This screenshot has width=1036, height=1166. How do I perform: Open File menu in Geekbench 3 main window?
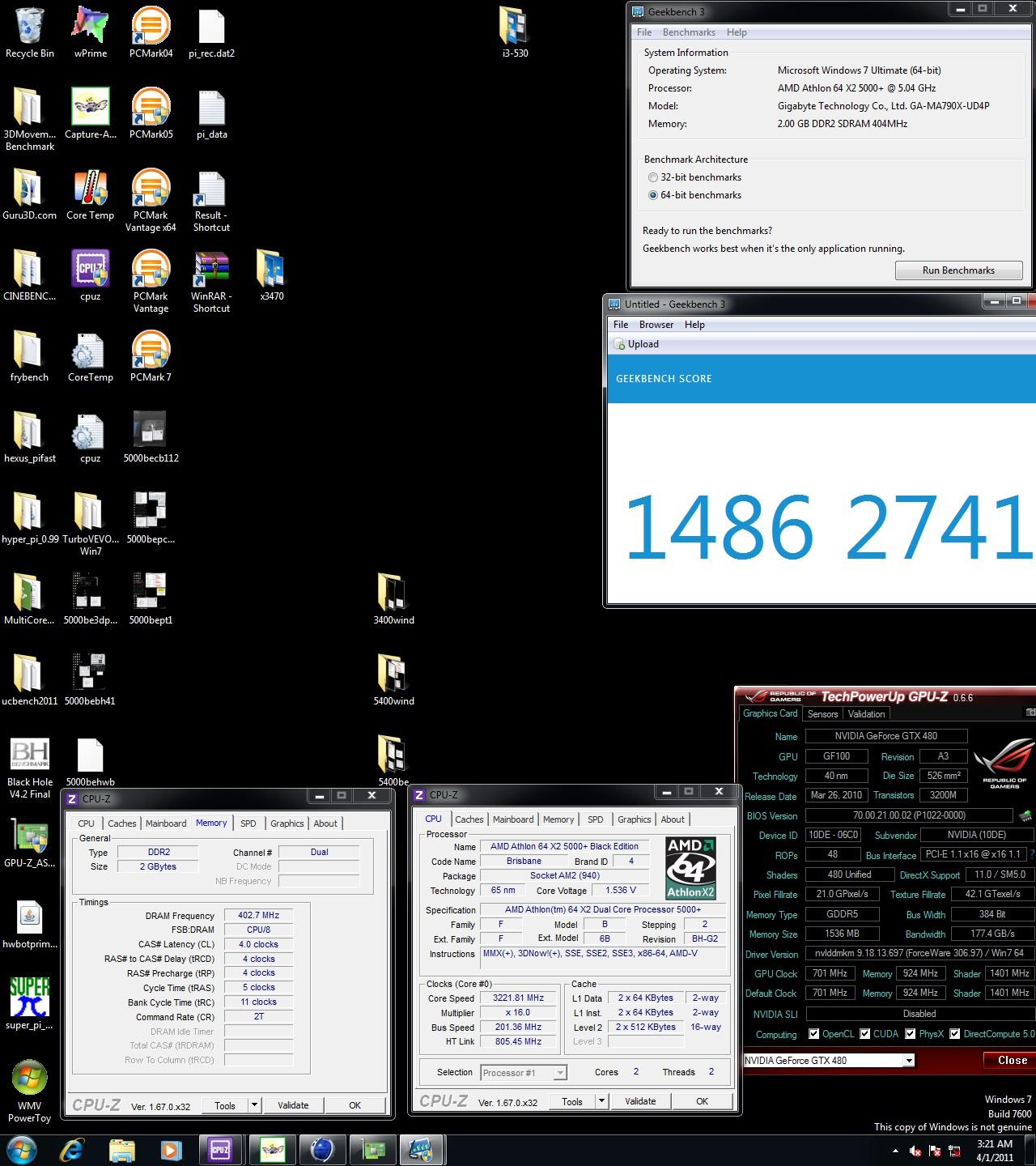(x=644, y=32)
